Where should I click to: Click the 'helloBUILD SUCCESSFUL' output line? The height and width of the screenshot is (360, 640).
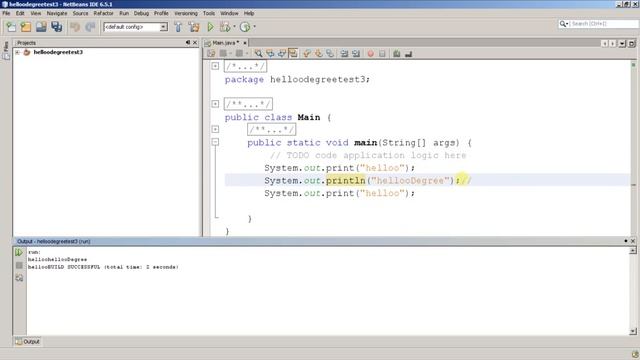pyautogui.click(x=103, y=267)
